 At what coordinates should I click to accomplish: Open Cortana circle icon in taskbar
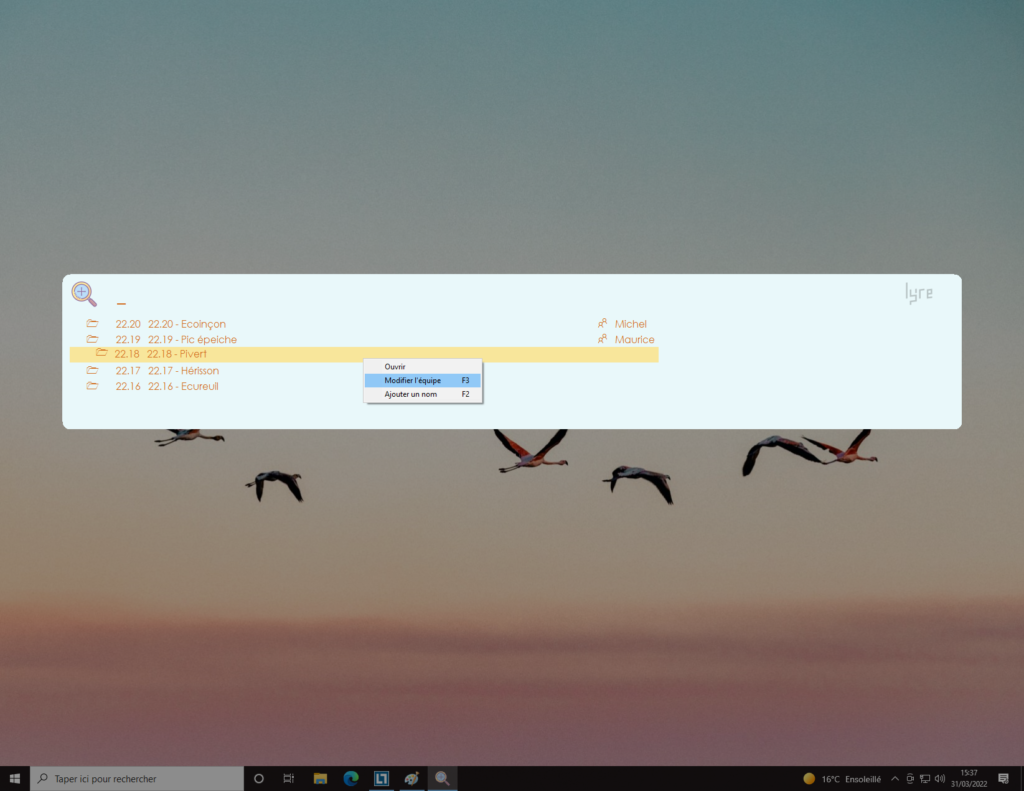tap(259, 779)
